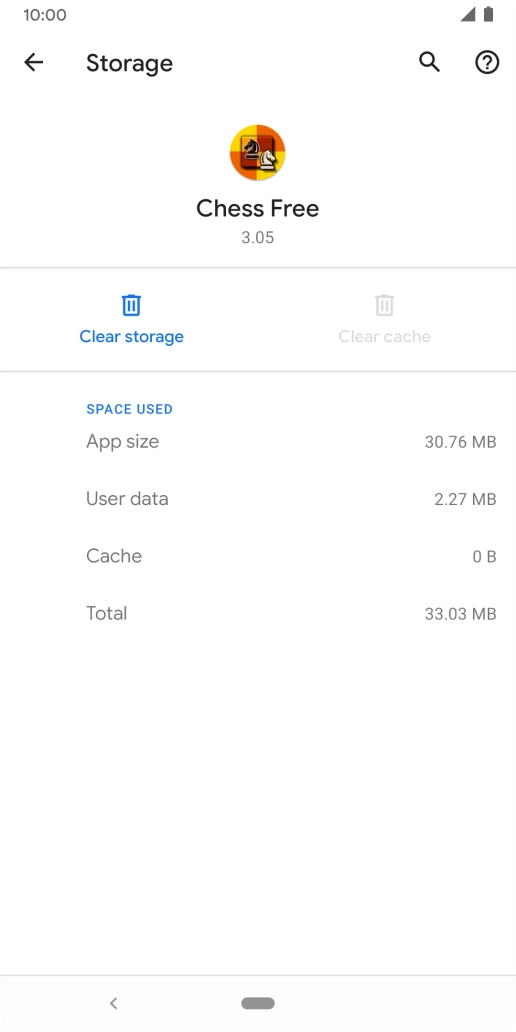Open search with magnifier icon
The width and height of the screenshot is (516, 1032).
click(x=430, y=63)
